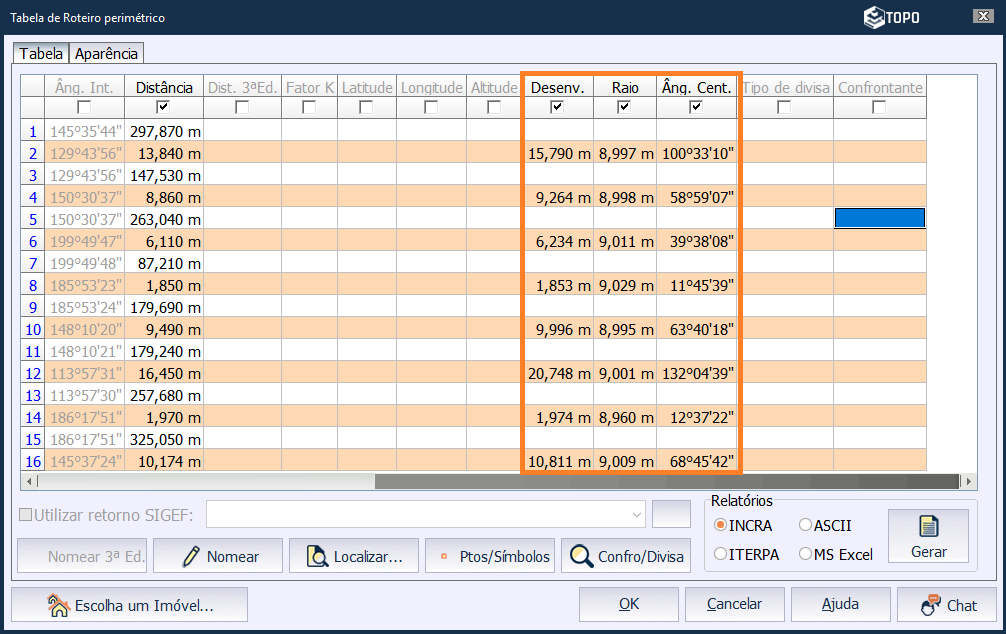Click Ptos/Símbolos button
Screen dimensions: 1006x634
click(x=489, y=557)
